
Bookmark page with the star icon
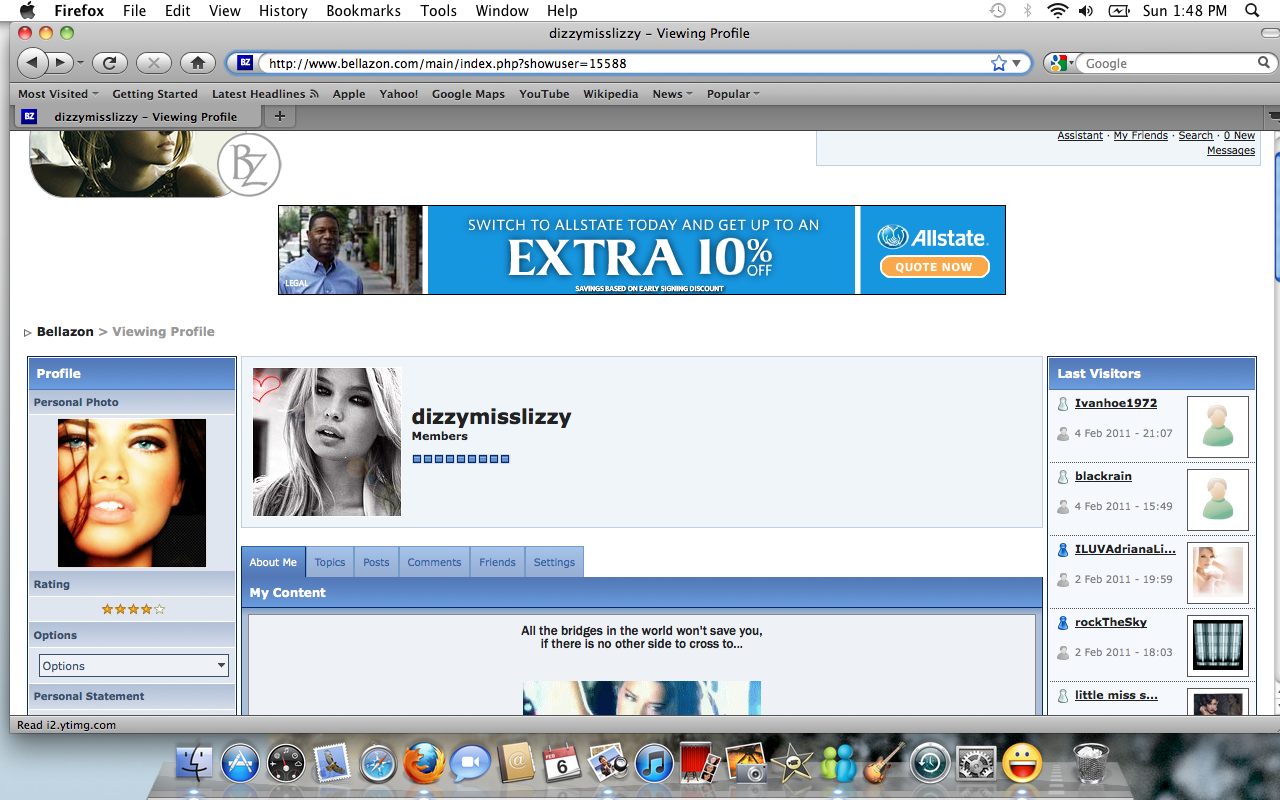[x=998, y=63]
